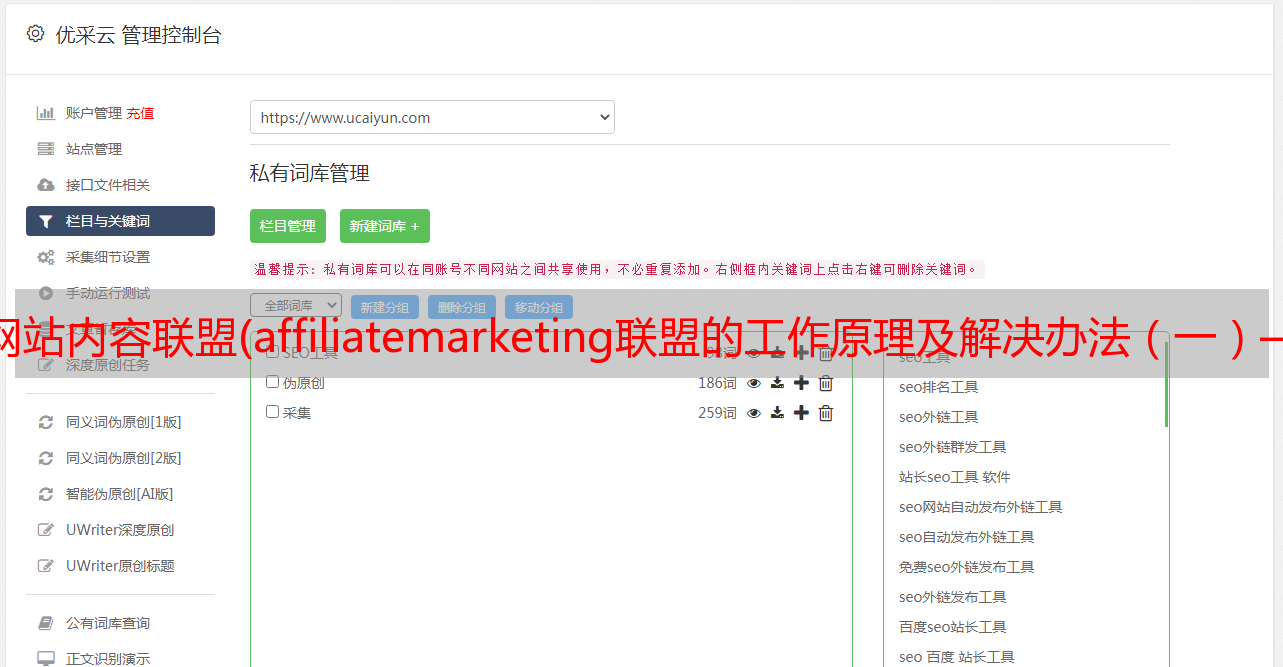Click the gear icon beside 优采云 管理控制台
Viewport: 1283px width, 667px height.
click(x=36, y=34)
